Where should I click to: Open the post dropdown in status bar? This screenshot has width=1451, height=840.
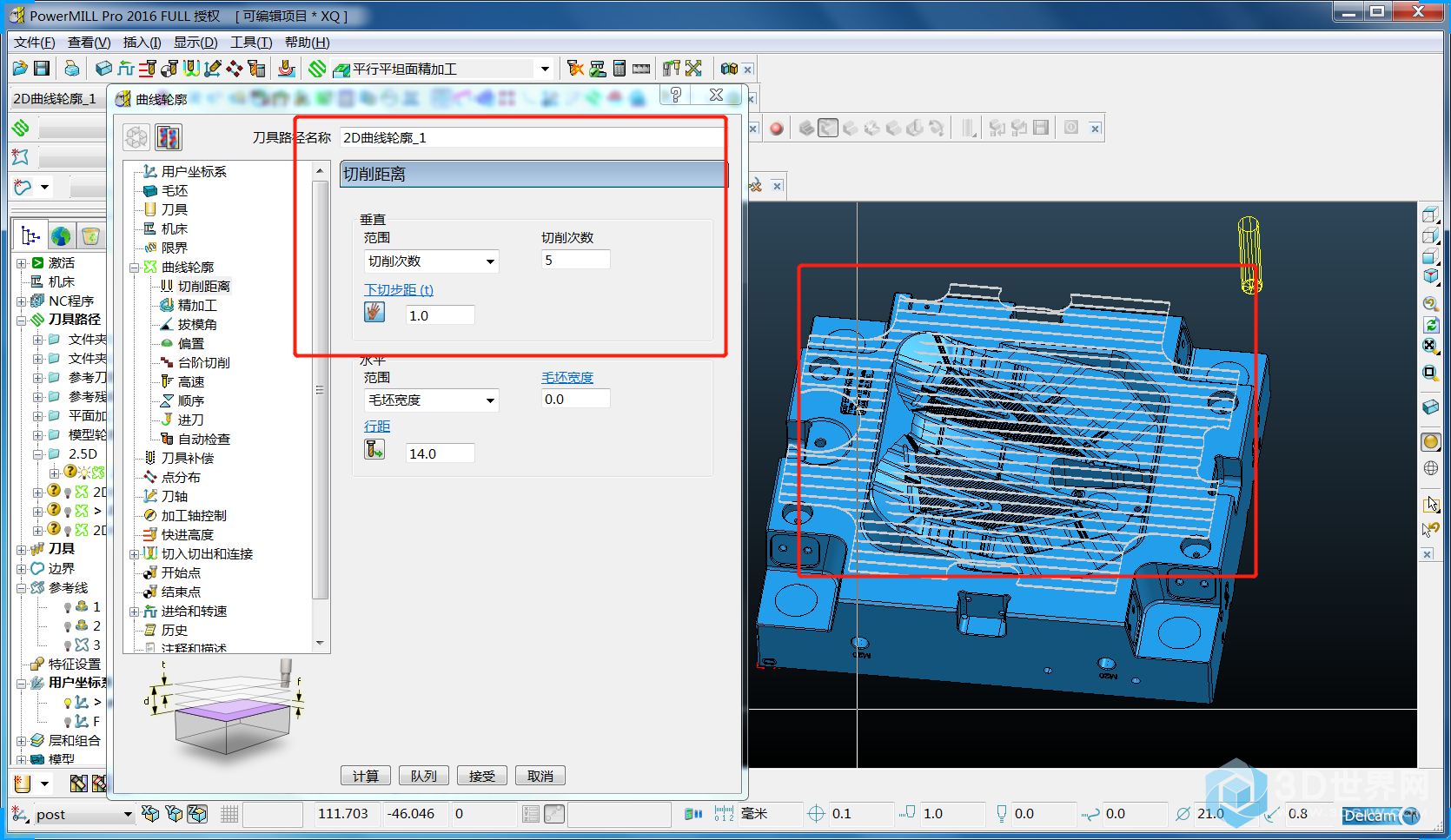click(x=128, y=814)
